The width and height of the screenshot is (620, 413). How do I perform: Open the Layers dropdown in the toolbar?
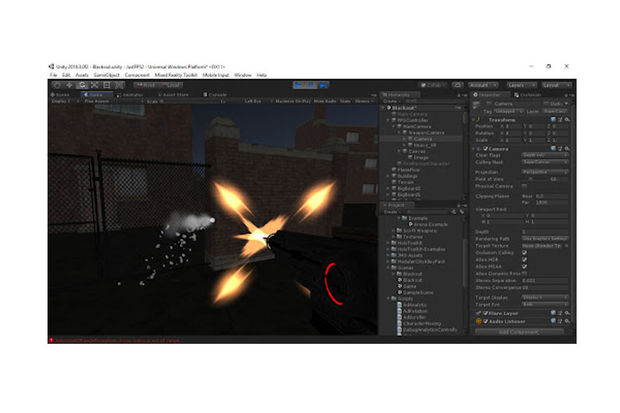[518, 85]
